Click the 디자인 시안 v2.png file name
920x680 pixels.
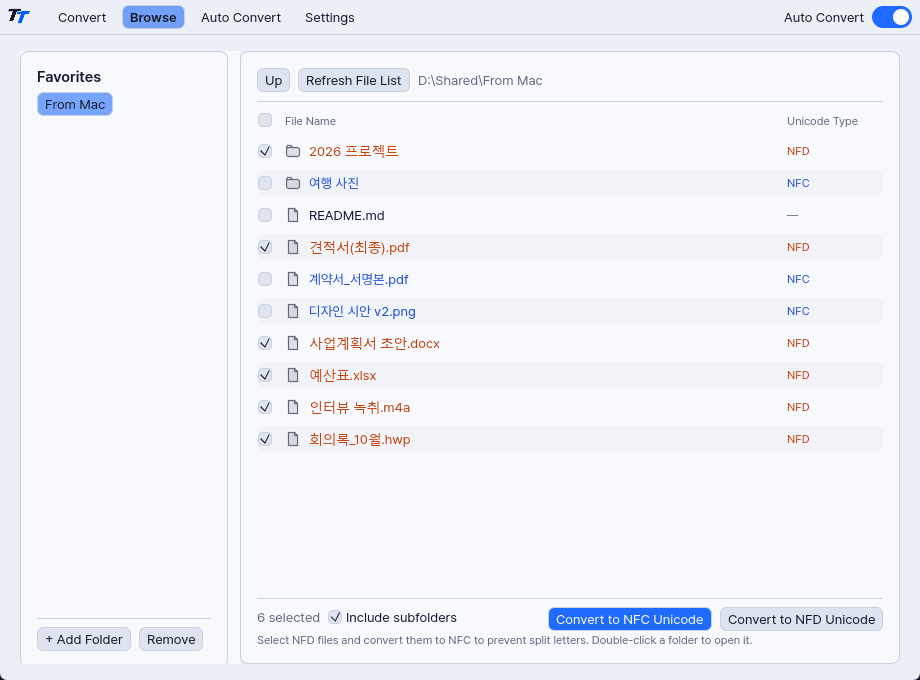click(x=363, y=311)
